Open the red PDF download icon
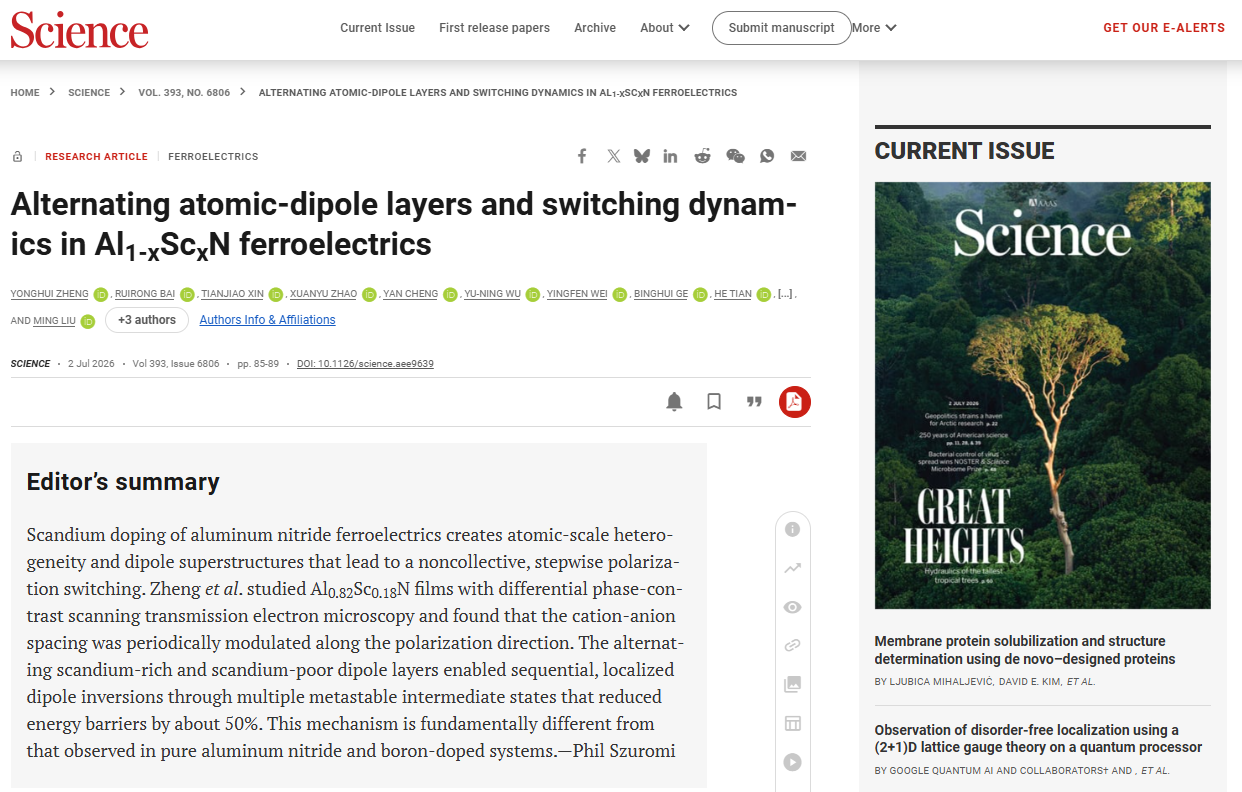The image size is (1242, 792). [794, 401]
